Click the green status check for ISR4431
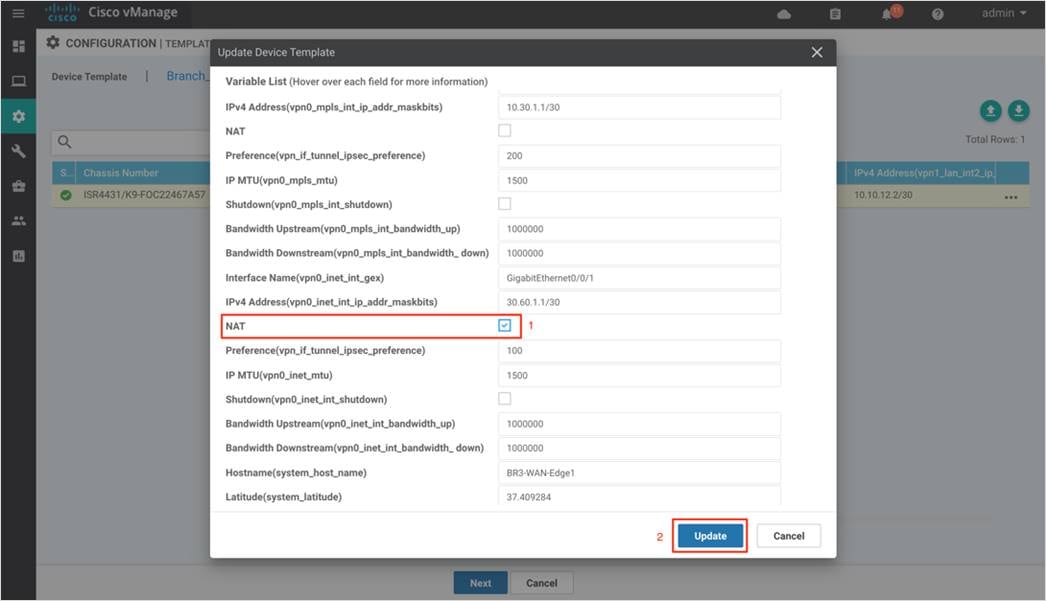The image size is (1046, 601). coord(65,195)
